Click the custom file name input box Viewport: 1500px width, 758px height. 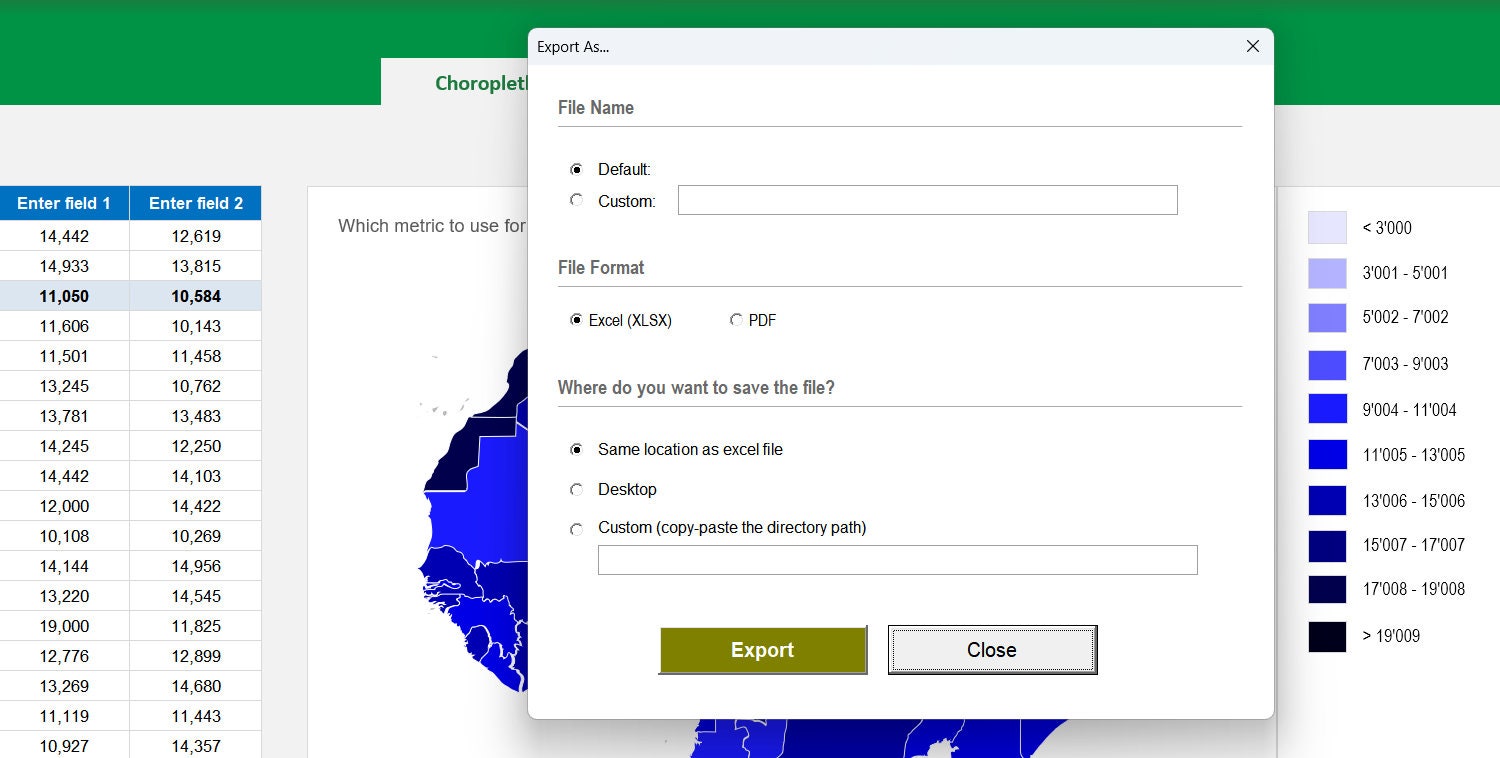pyautogui.click(x=927, y=200)
